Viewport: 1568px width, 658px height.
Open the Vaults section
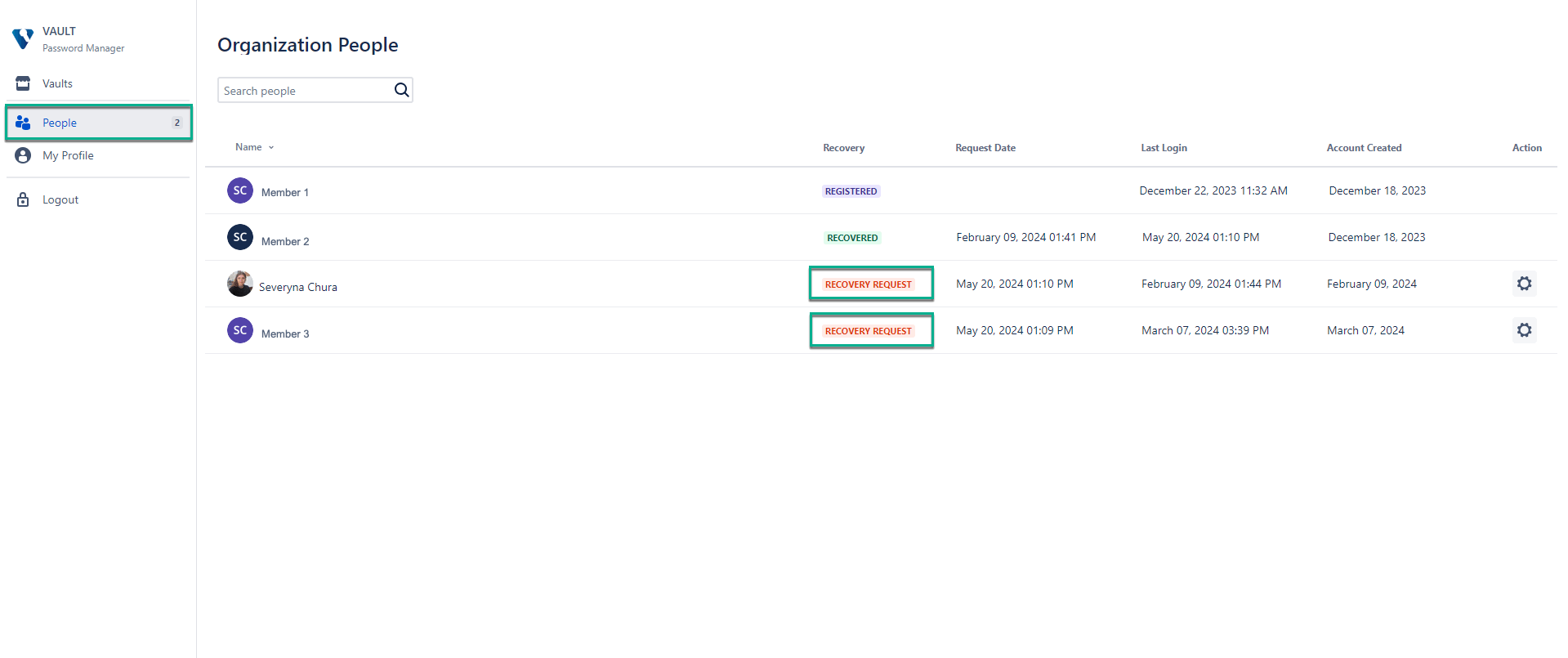pos(57,83)
